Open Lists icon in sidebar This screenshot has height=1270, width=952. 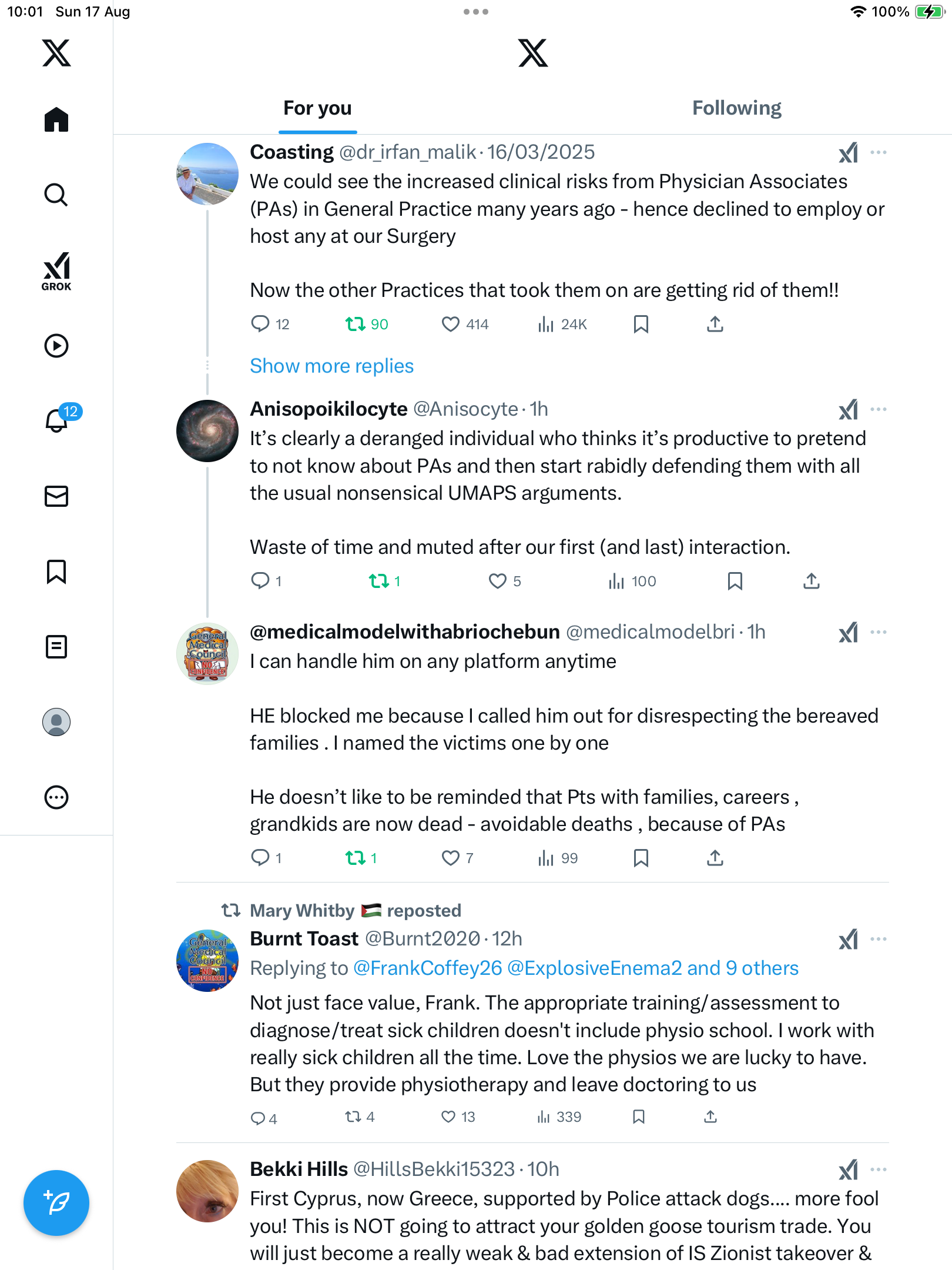coord(56,647)
